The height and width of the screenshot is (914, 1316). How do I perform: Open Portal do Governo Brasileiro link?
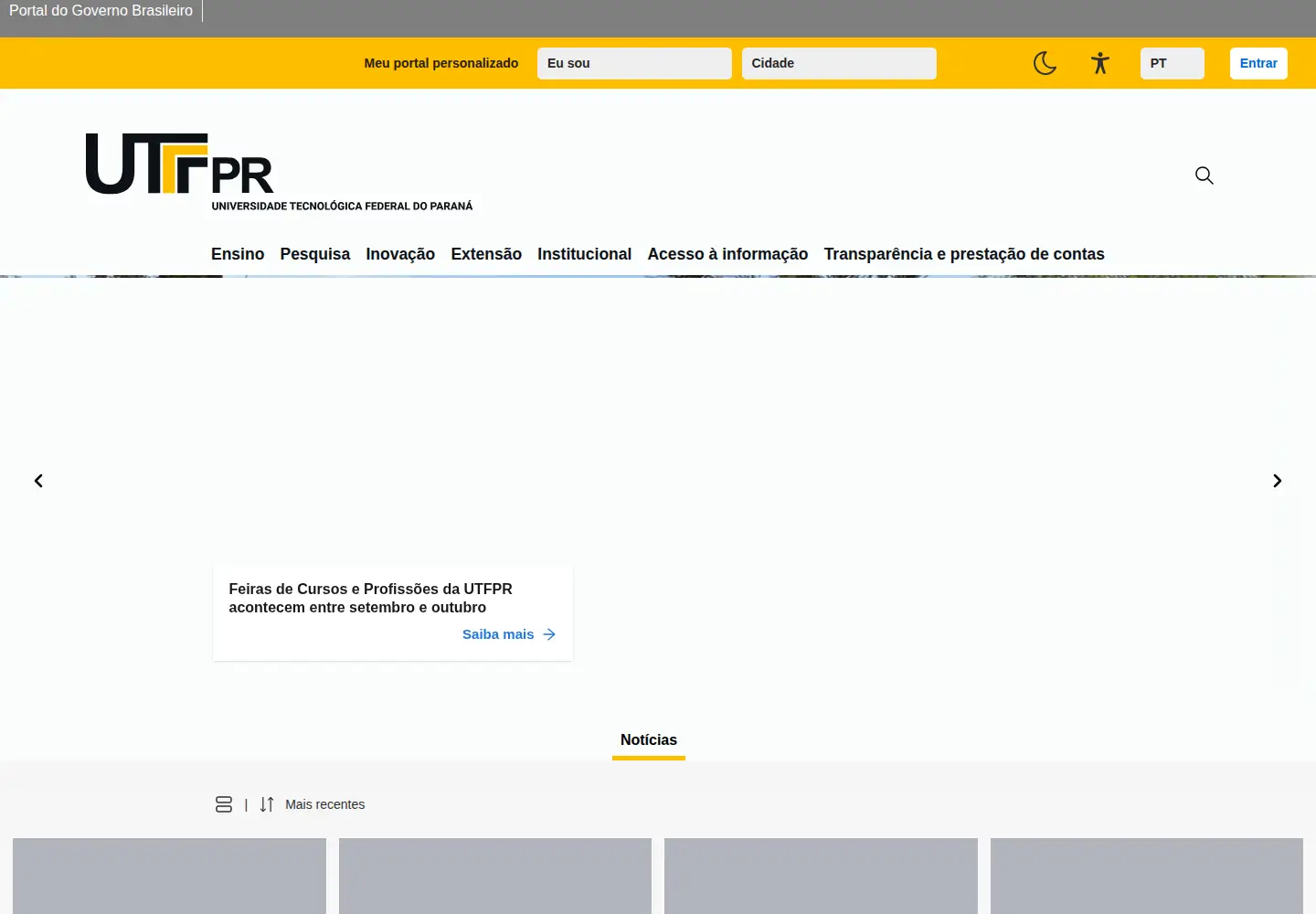pos(101,11)
